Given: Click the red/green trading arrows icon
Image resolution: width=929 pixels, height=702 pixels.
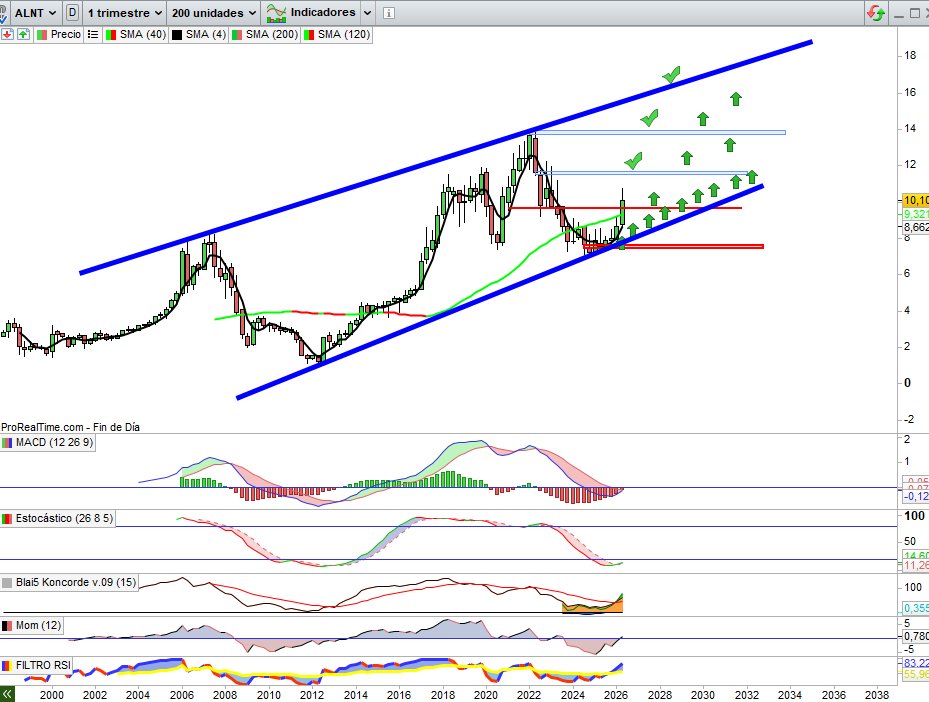Looking at the screenshot, I should pos(876,12).
